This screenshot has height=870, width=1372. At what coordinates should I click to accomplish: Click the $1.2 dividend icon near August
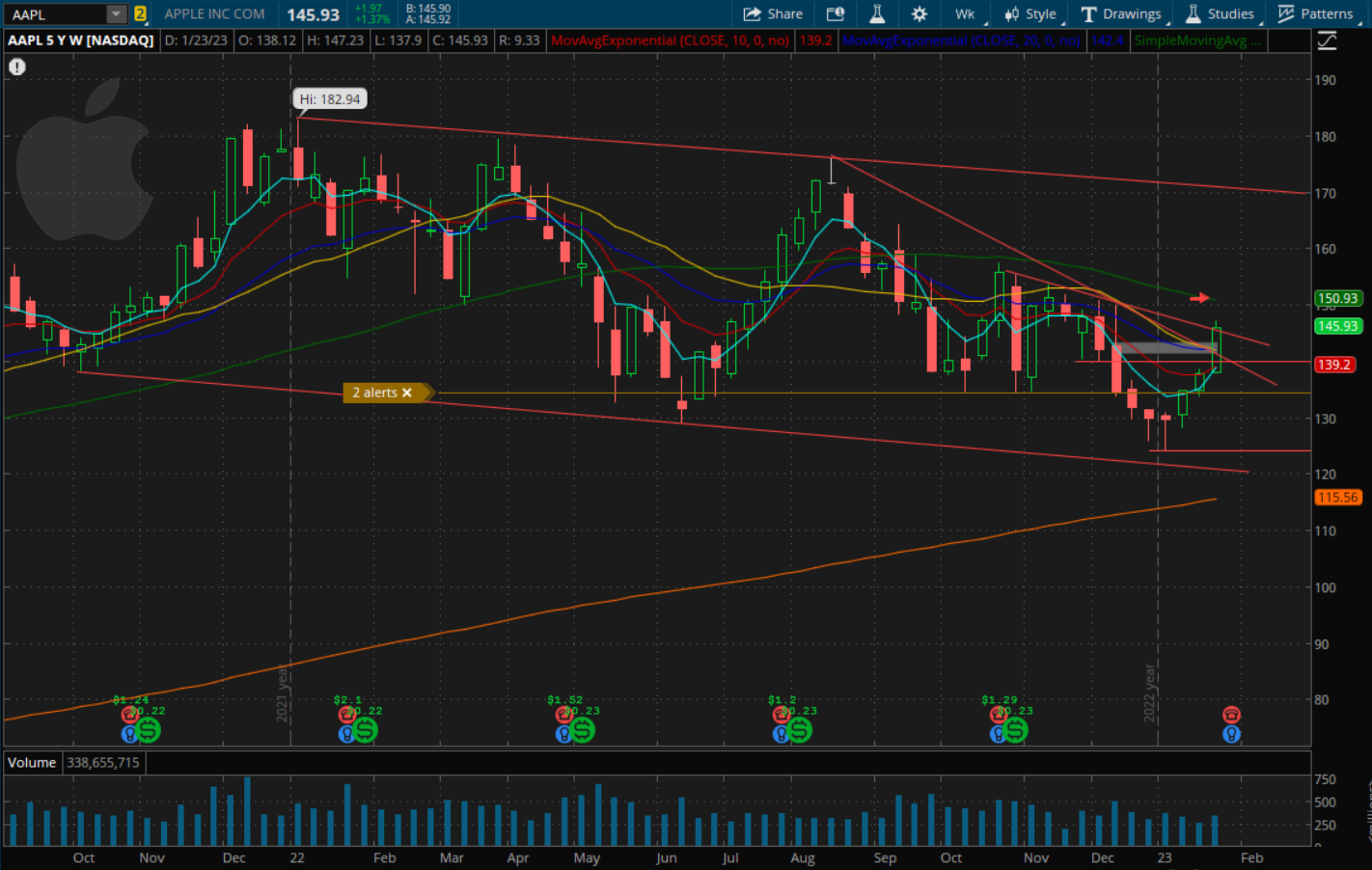coord(799,731)
